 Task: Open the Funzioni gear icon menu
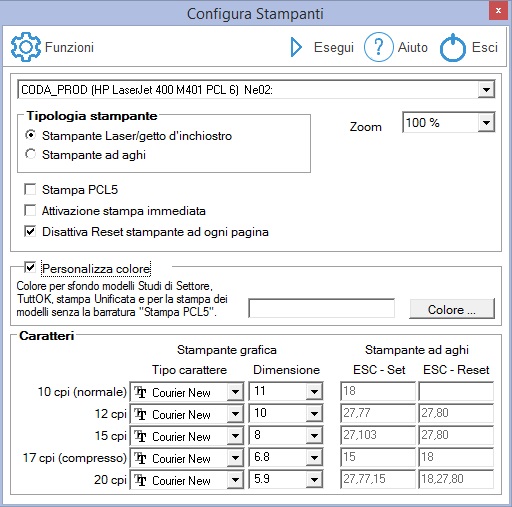(x=26, y=47)
